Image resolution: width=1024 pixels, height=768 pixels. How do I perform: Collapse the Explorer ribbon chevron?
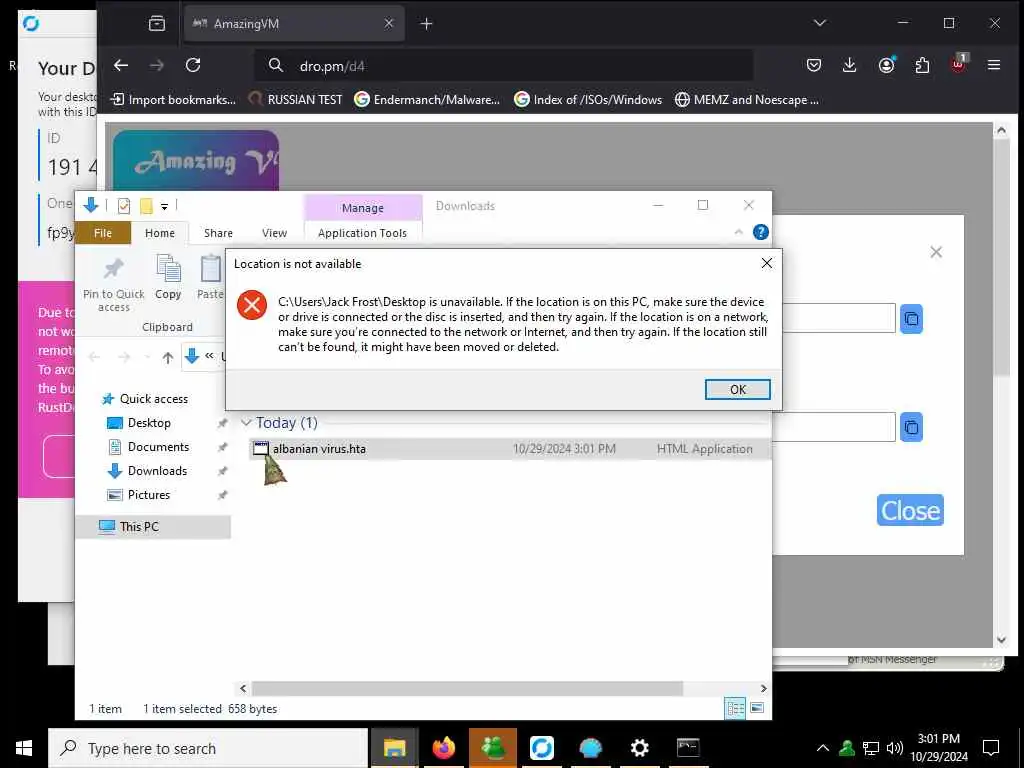[739, 232]
